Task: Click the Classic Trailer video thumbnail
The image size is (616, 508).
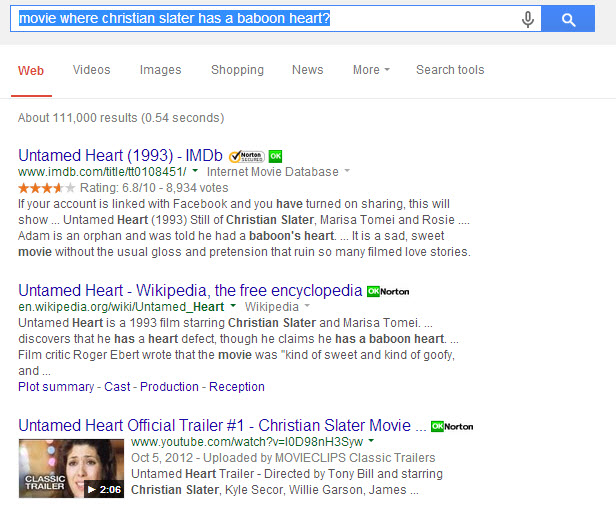Action: pos(71,468)
